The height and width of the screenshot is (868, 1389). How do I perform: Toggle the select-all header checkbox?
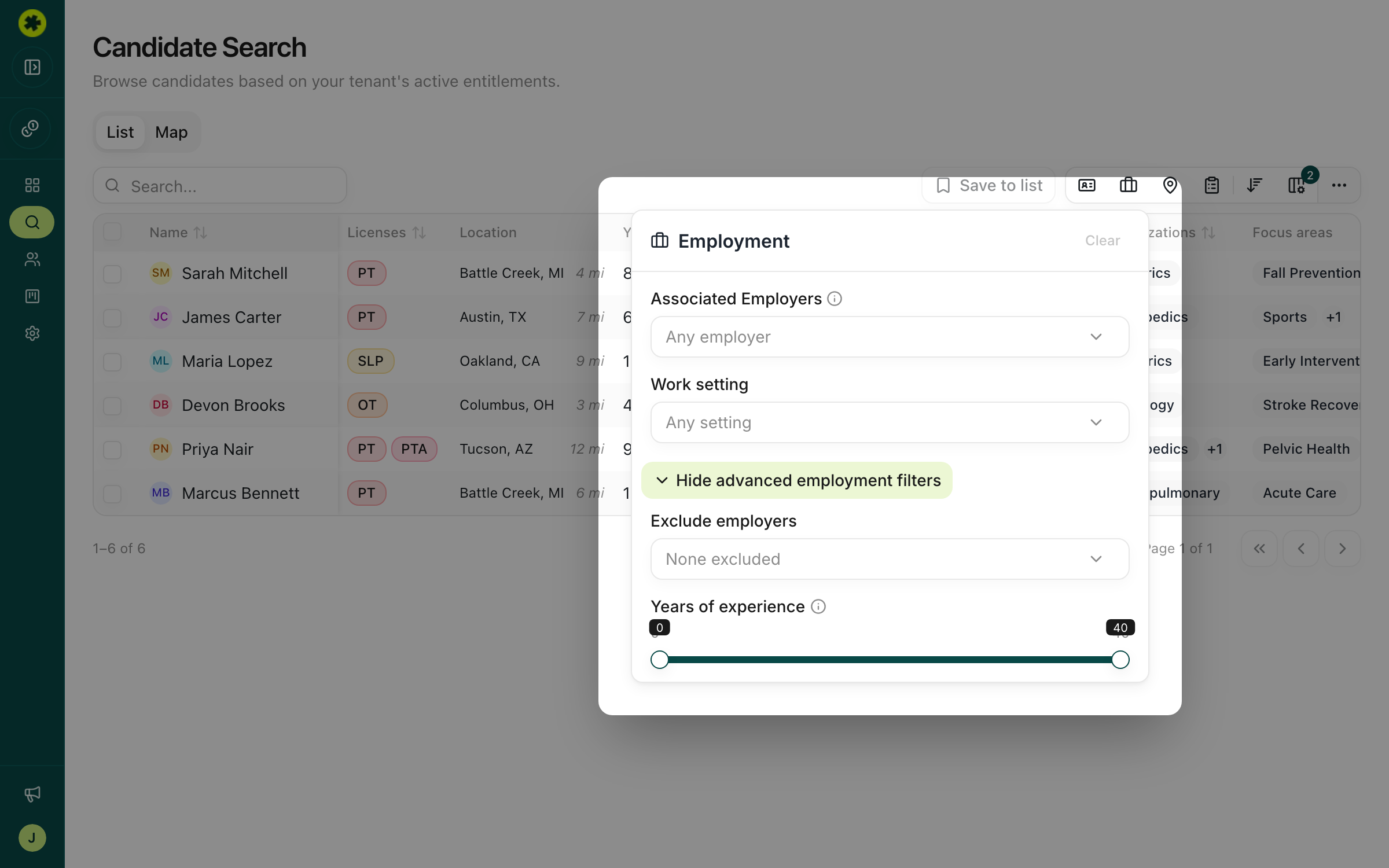tap(112, 232)
